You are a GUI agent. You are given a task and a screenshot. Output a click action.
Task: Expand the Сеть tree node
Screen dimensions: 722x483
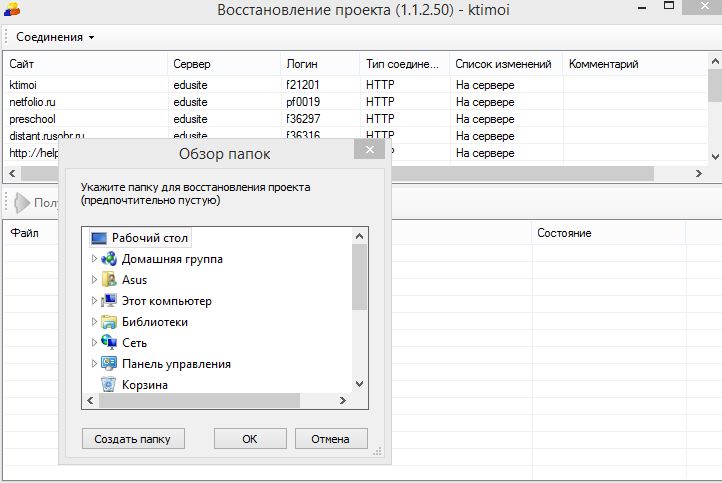pos(94,343)
